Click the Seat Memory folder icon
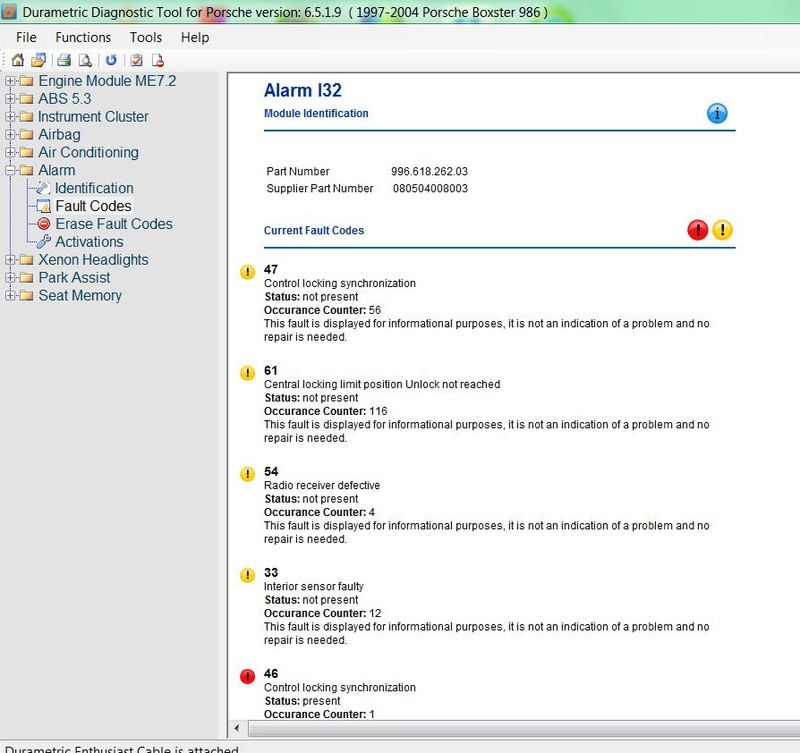This screenshot has height=753, width=800. click(x=26, y=296)
